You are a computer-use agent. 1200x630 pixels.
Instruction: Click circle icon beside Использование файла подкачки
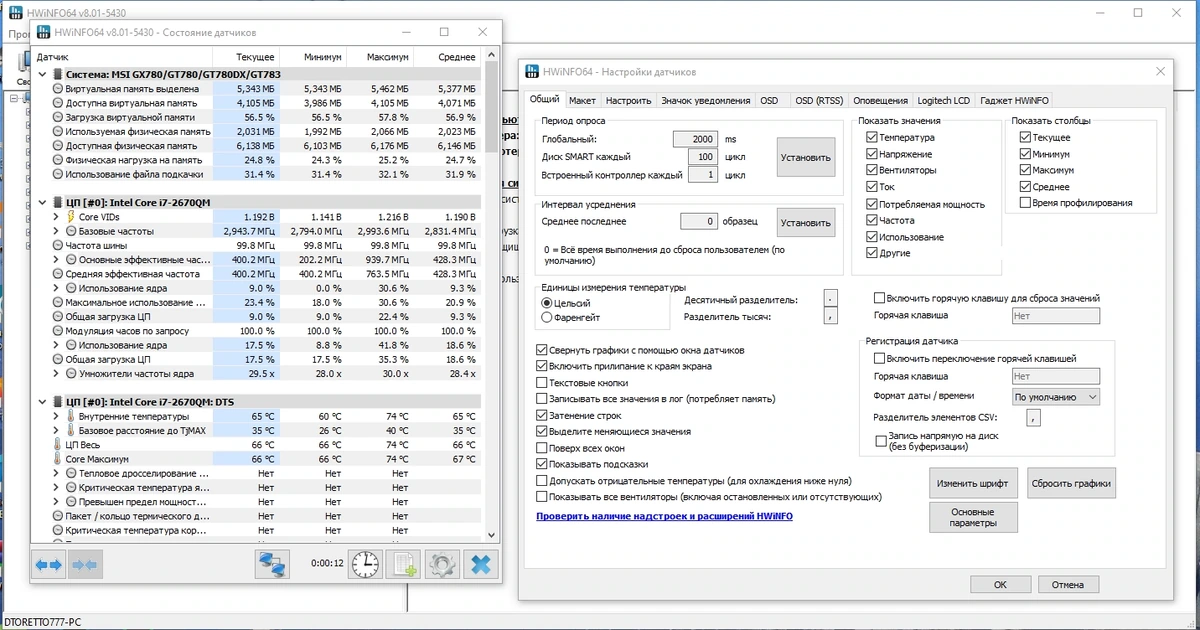(58, 174)
